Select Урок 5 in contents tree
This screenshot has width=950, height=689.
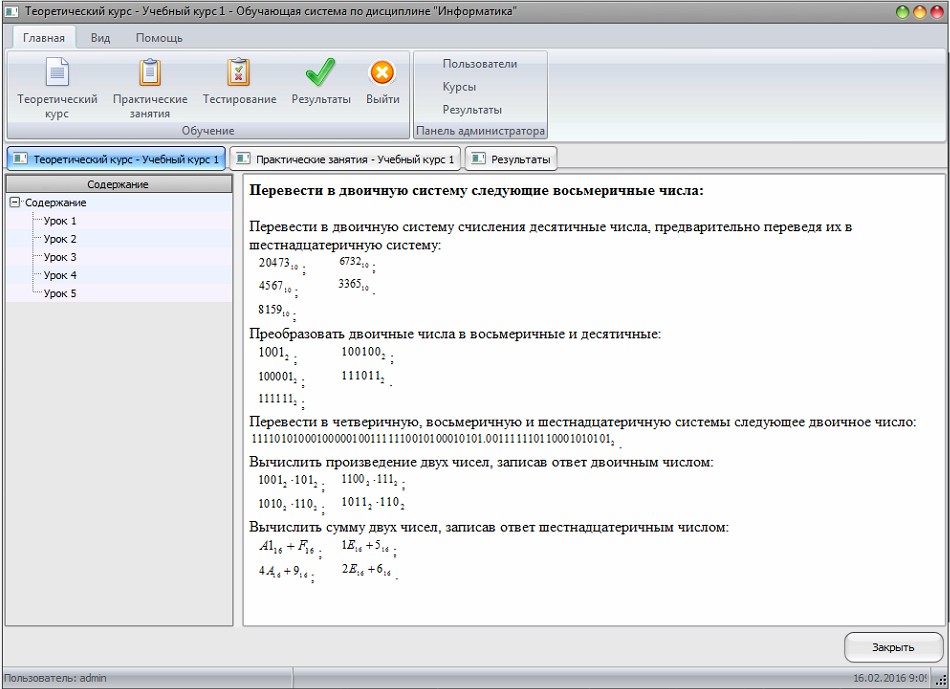point(60,293)
